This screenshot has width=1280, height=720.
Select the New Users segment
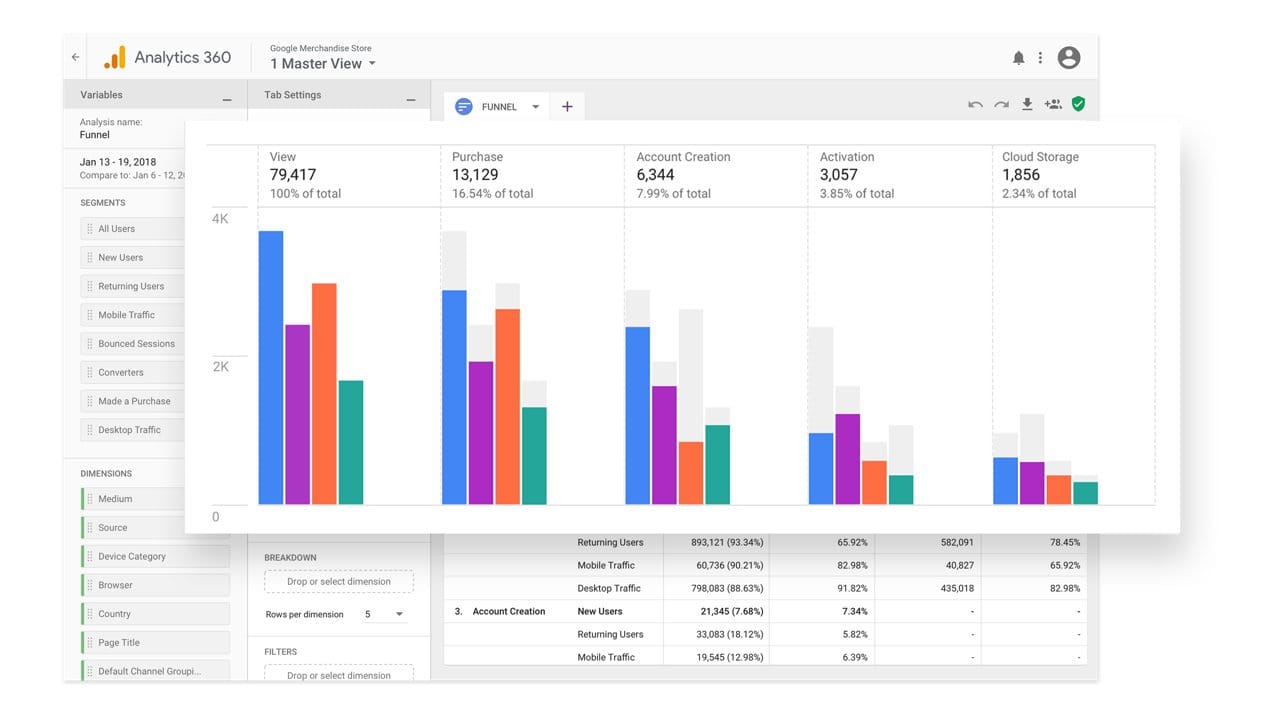coord(134,258)
